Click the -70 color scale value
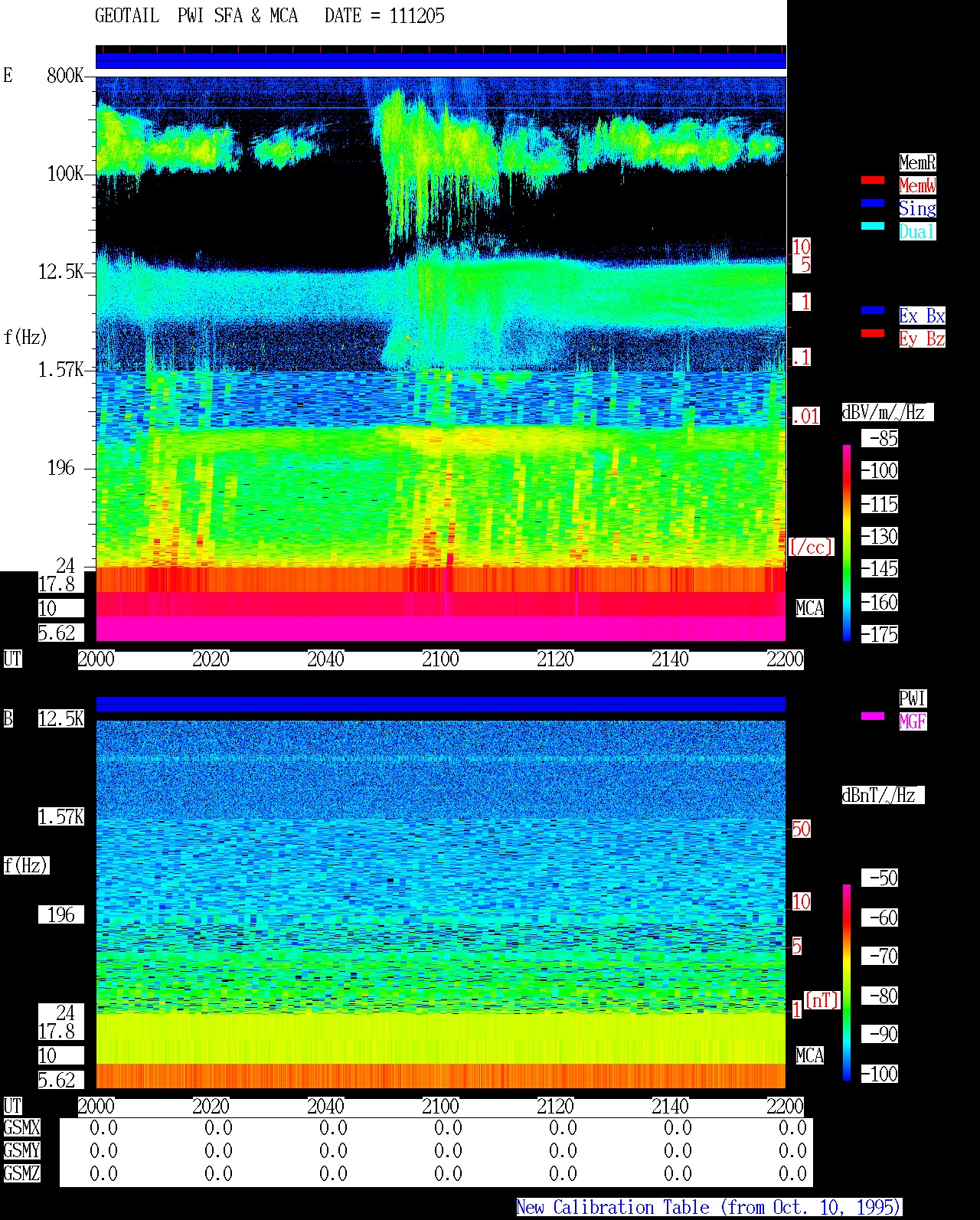 (880, 957)
